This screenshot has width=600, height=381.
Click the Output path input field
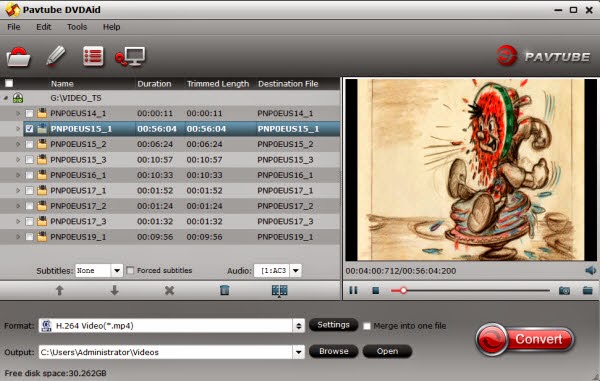(166, 352)
